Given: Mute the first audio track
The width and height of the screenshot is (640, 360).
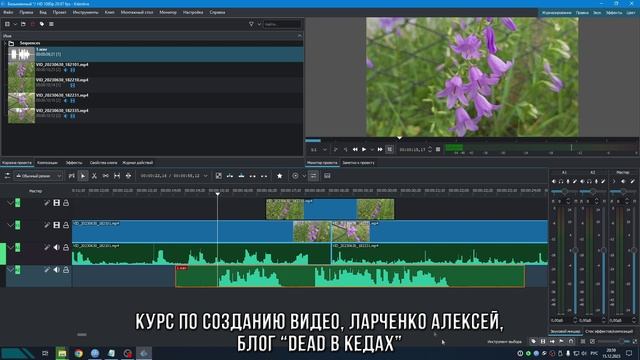Looking at the screenshot, I should tap(56, 247).
